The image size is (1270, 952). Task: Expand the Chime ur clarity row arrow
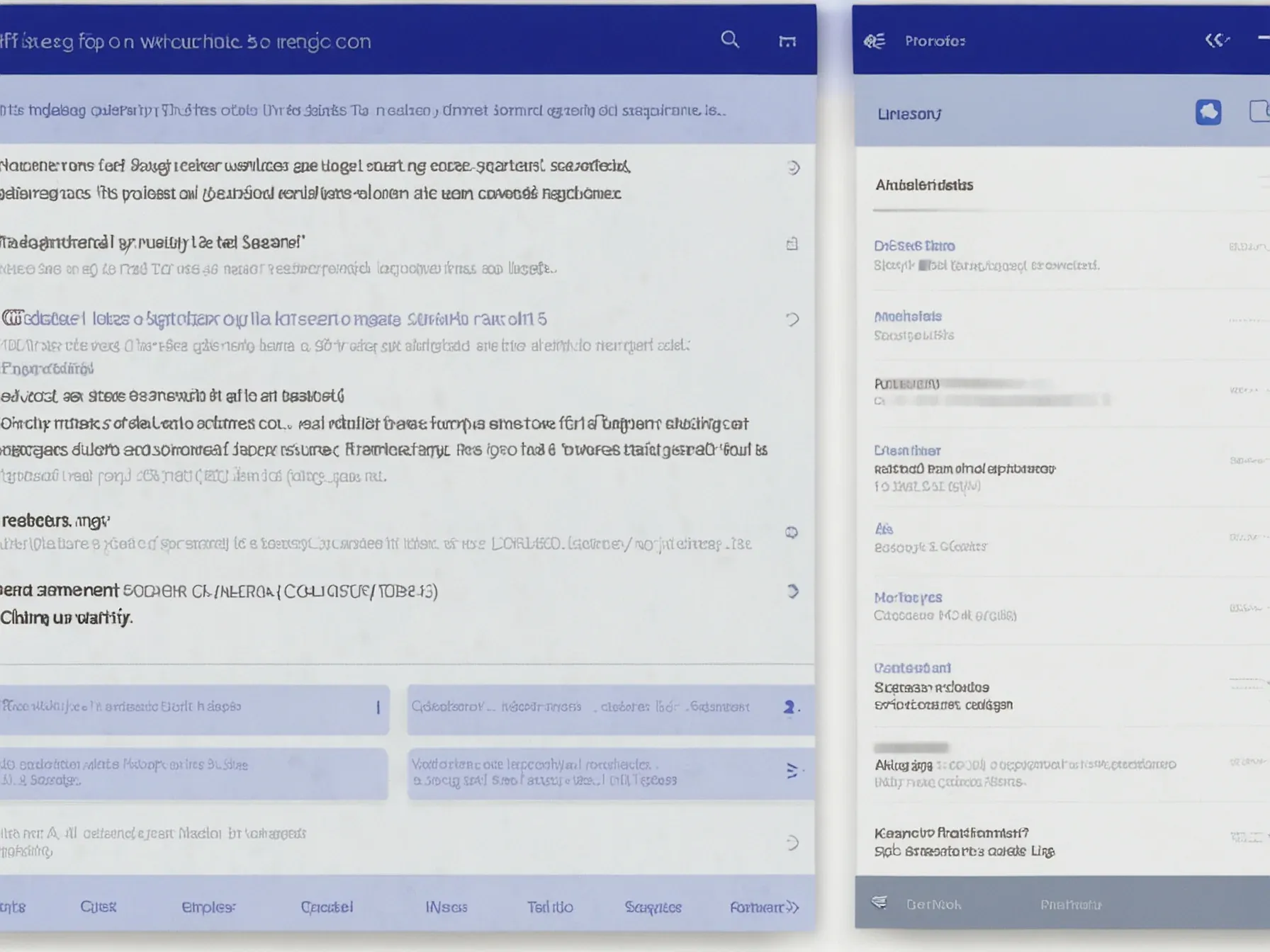pyautogui.click(x=792, y=591)
